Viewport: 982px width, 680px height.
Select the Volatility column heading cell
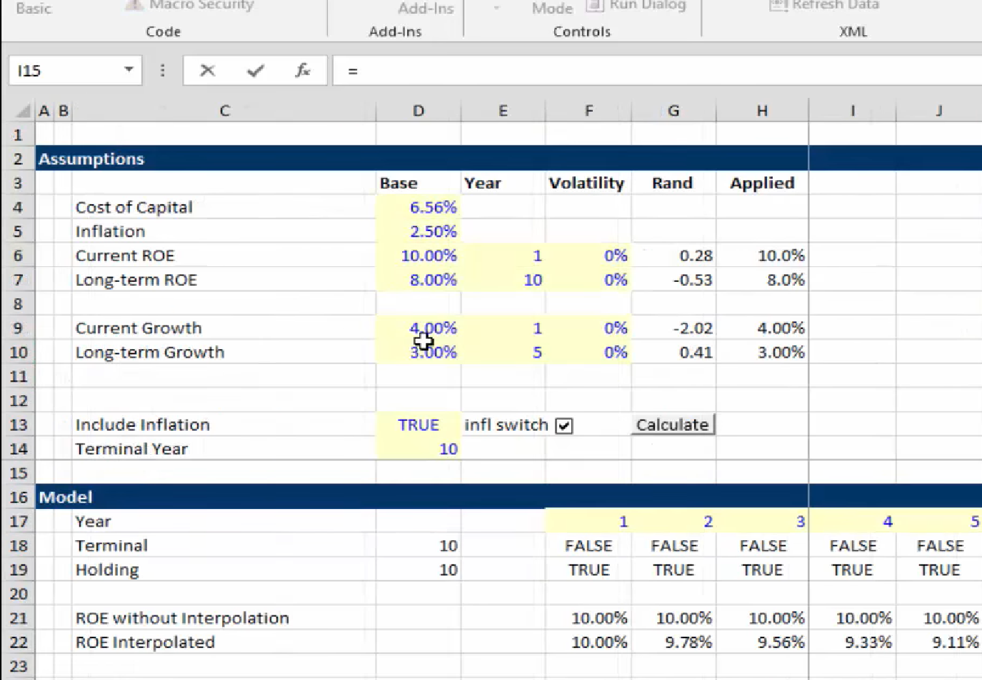(588, 183)
